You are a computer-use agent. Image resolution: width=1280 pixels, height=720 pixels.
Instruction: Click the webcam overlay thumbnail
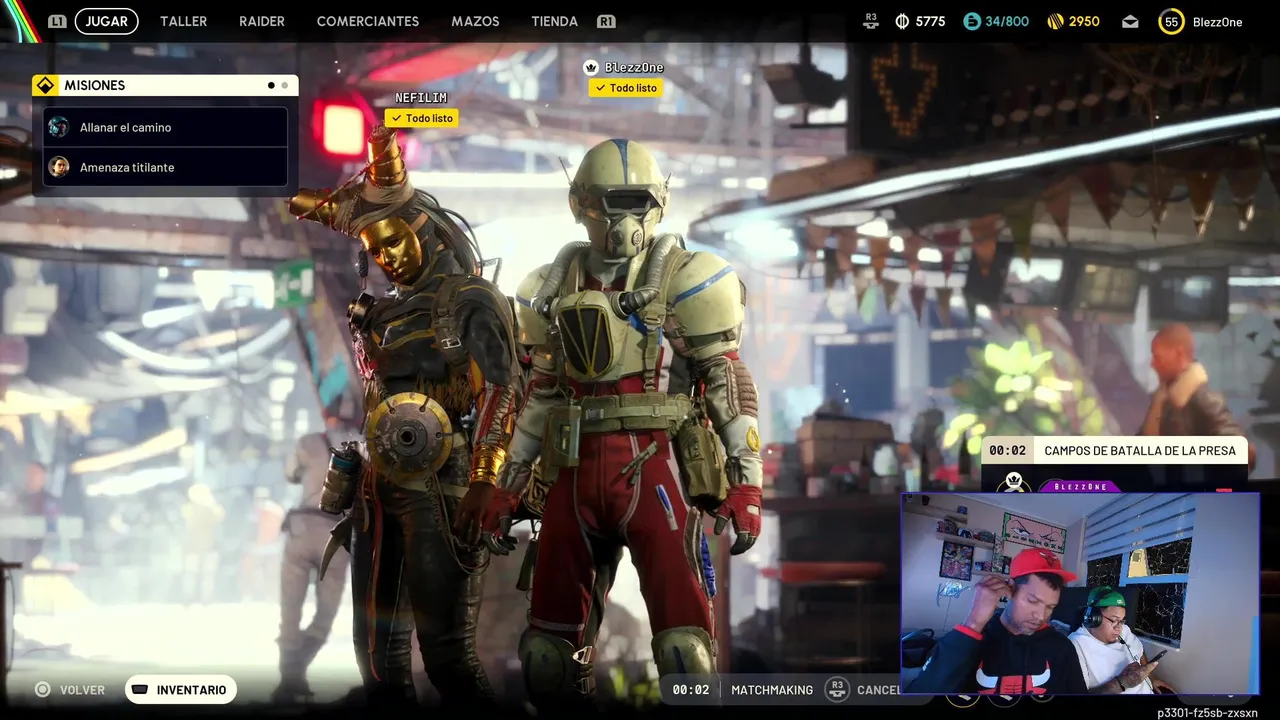[x=1080, y=594]
